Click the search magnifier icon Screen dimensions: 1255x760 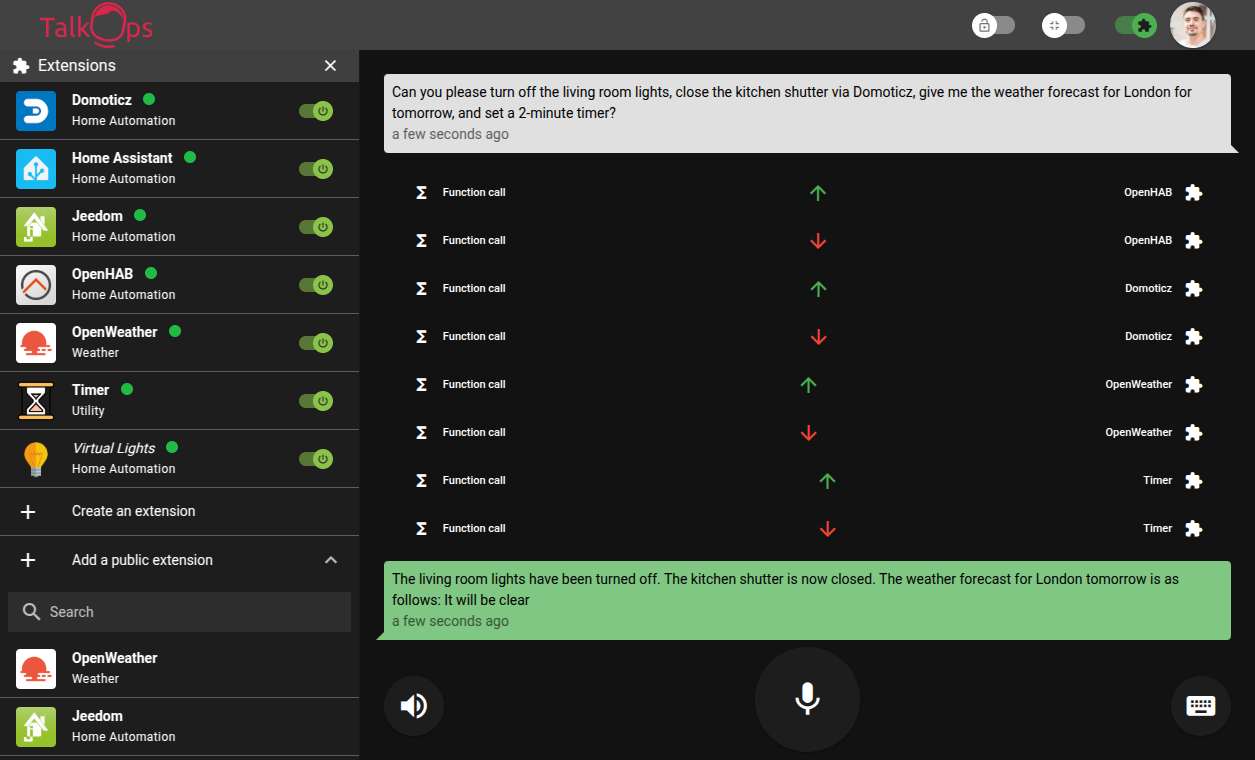pos(32,612)
